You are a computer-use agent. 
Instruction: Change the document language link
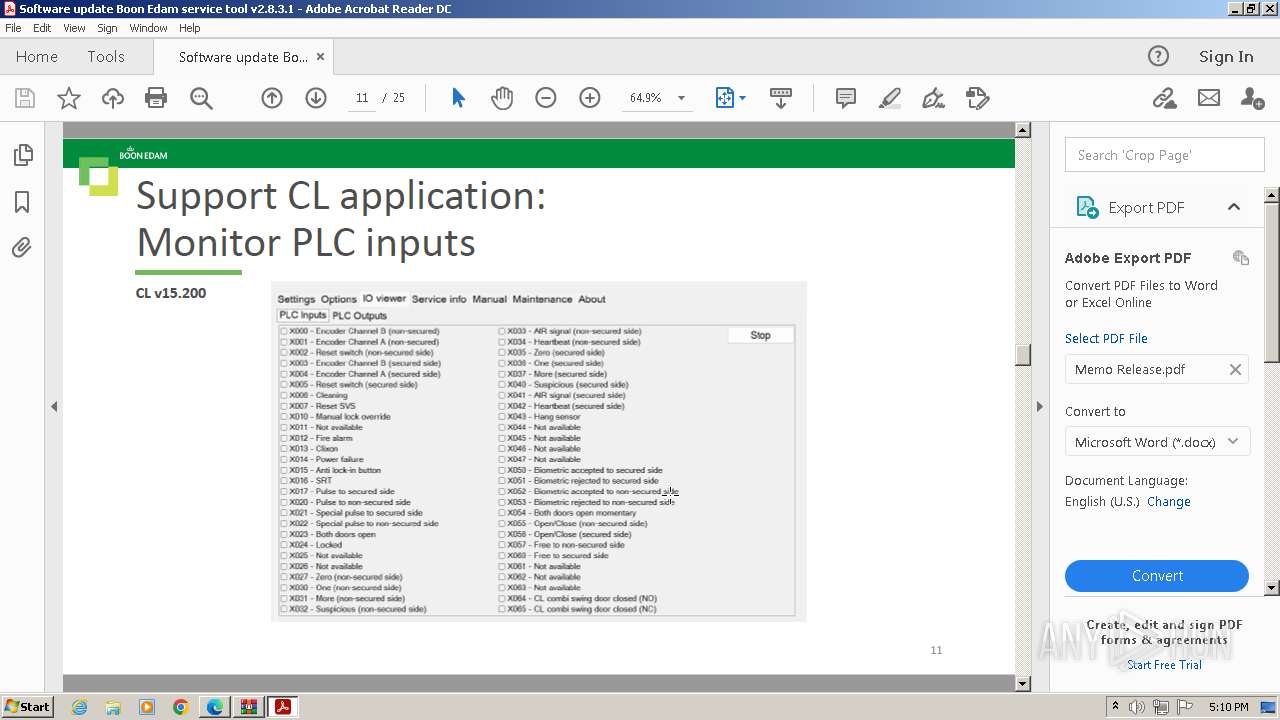1169,502
